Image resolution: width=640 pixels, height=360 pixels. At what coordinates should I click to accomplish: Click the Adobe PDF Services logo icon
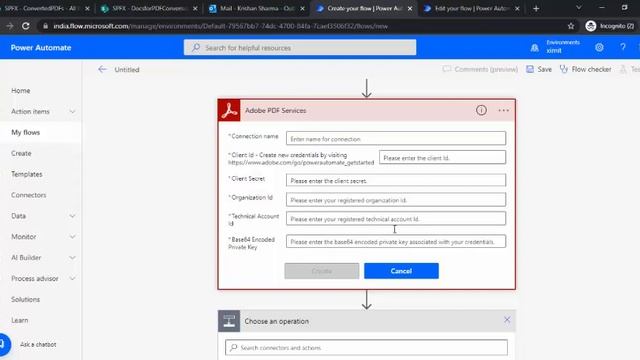(229, 110)
